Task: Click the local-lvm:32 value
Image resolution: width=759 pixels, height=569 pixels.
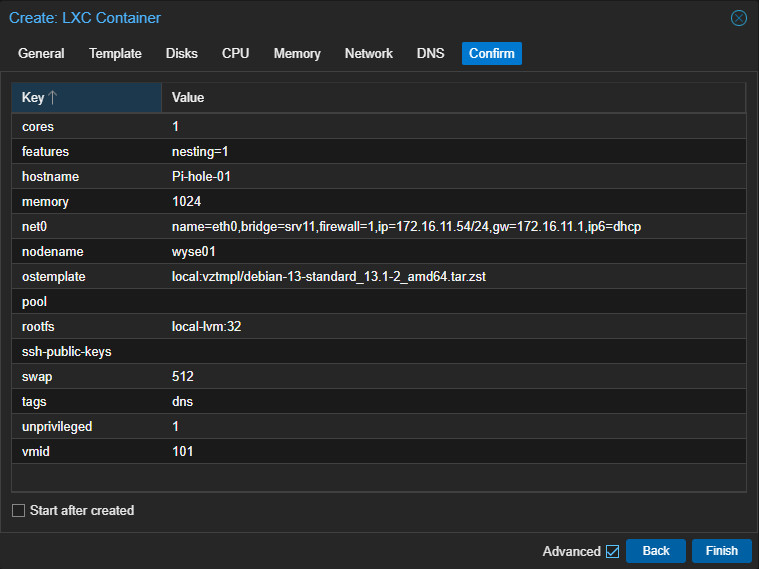Action: (x=207, y=326)
